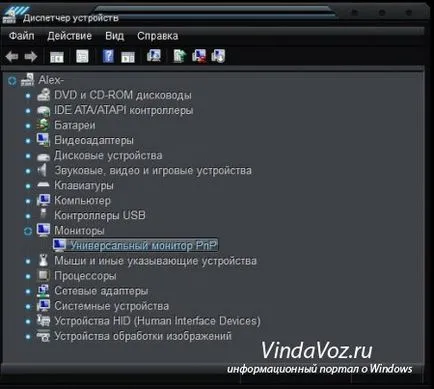Click the speaker icon for sound devices
This screenshot has height=389, width=434.
42,170
